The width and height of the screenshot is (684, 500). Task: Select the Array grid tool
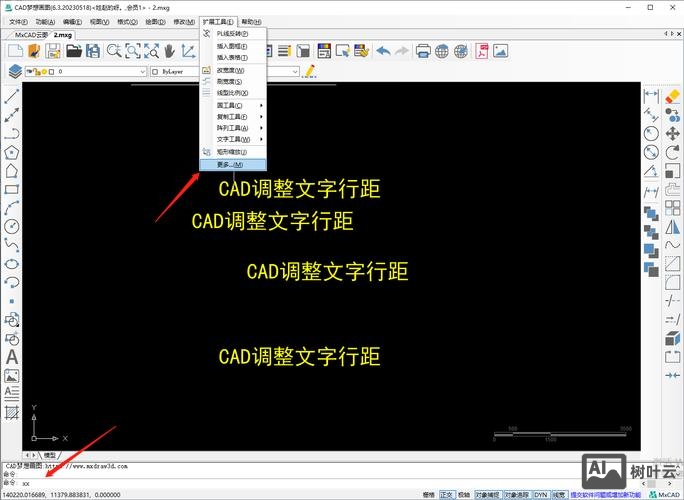coord(673,208)
